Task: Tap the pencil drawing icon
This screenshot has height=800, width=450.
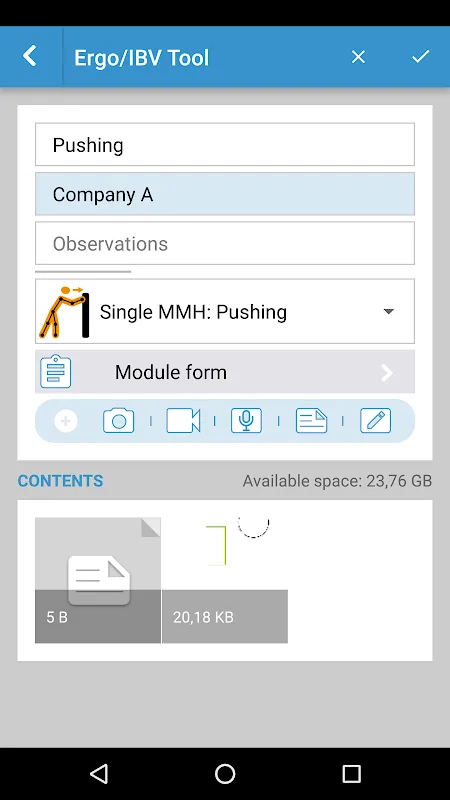Action: (x=376, y=421)
